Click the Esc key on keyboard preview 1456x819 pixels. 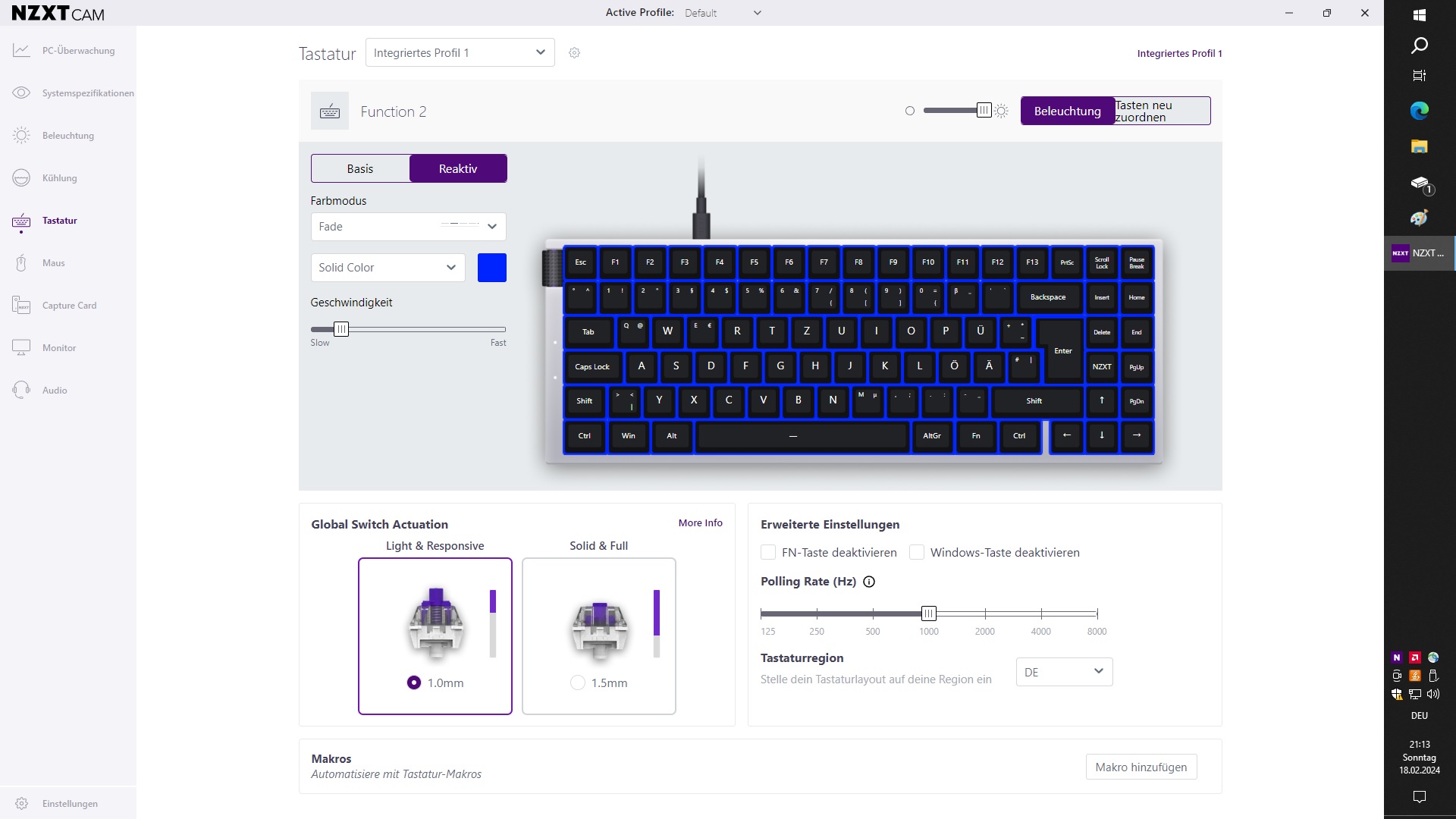581,262
